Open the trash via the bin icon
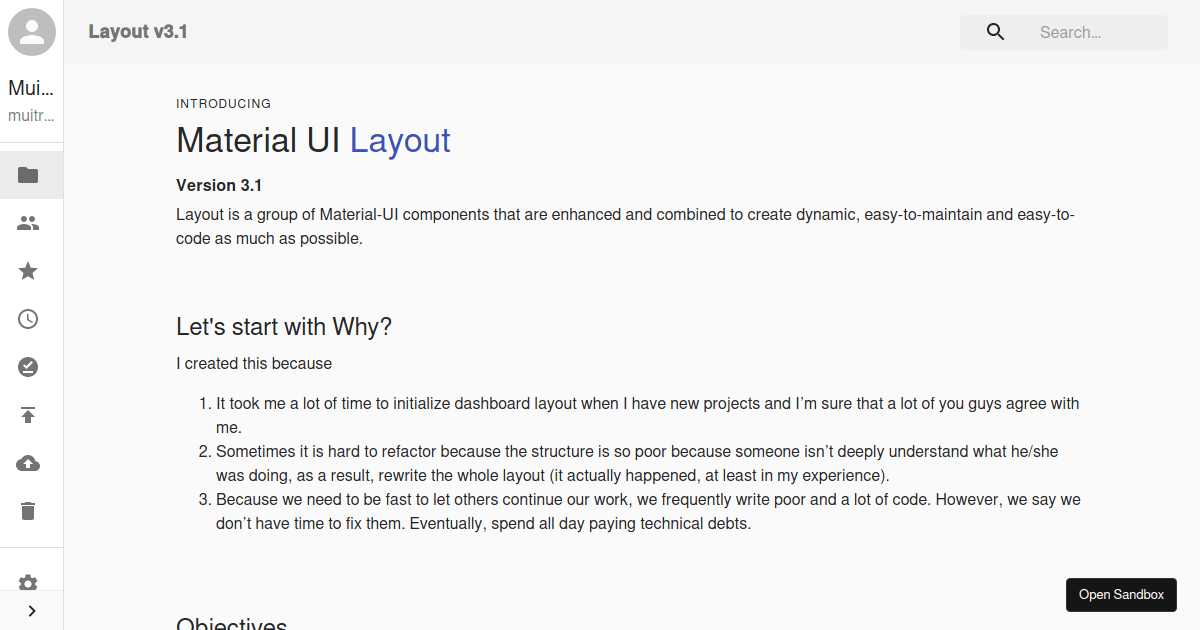The image size is (1200, 630). pyautogui.click(x=28, y=511)
